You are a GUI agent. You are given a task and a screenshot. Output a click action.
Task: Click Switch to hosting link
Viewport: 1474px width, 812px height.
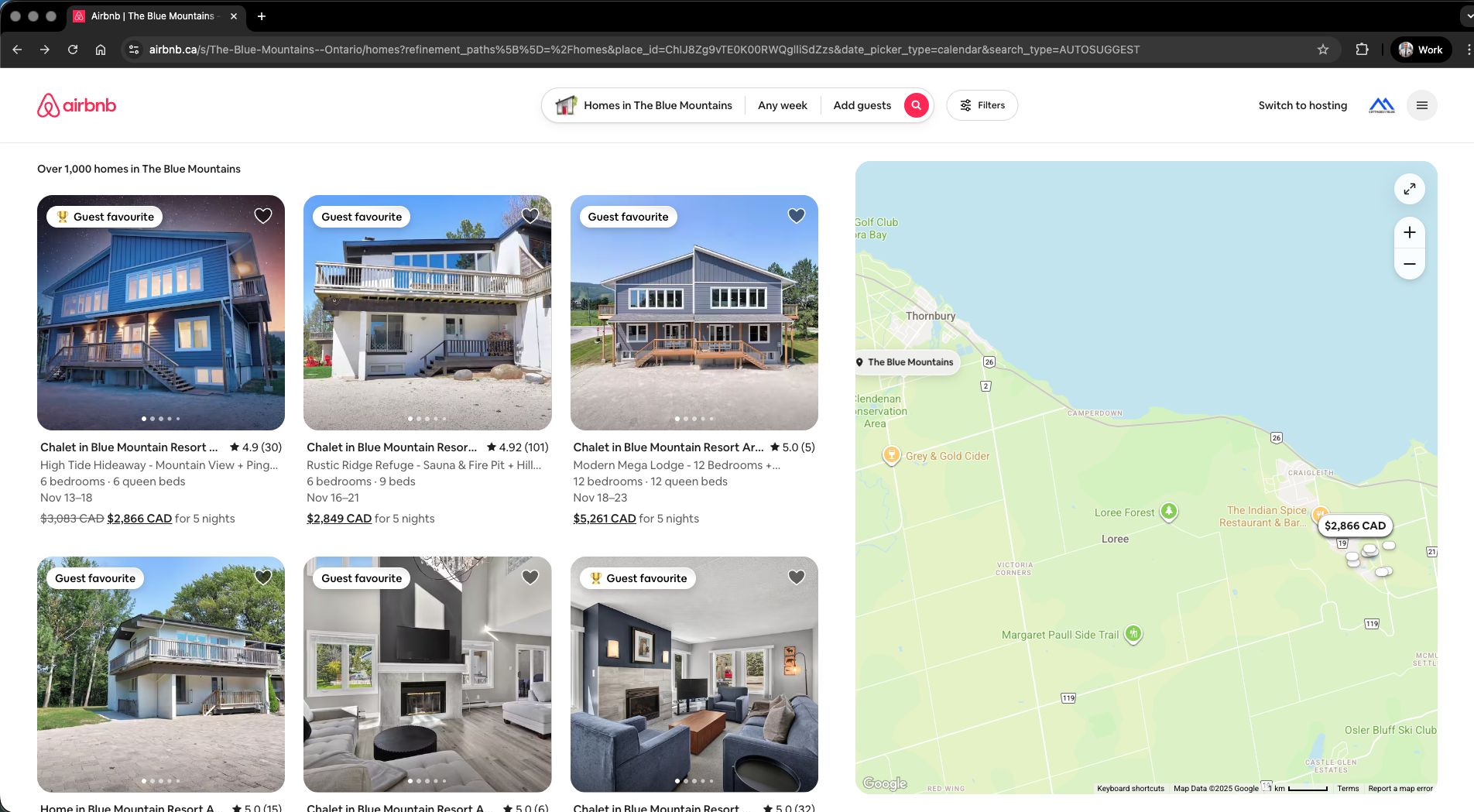click(x=1302, y=105)
